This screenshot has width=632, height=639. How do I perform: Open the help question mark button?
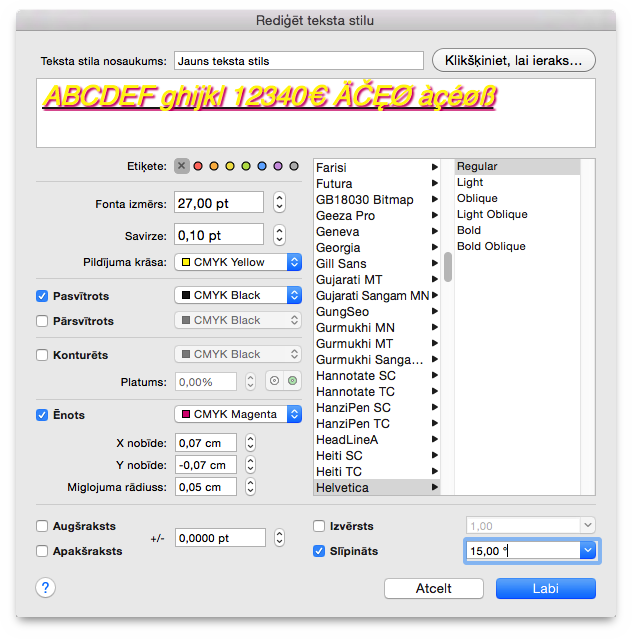click(x=46, y=588)
